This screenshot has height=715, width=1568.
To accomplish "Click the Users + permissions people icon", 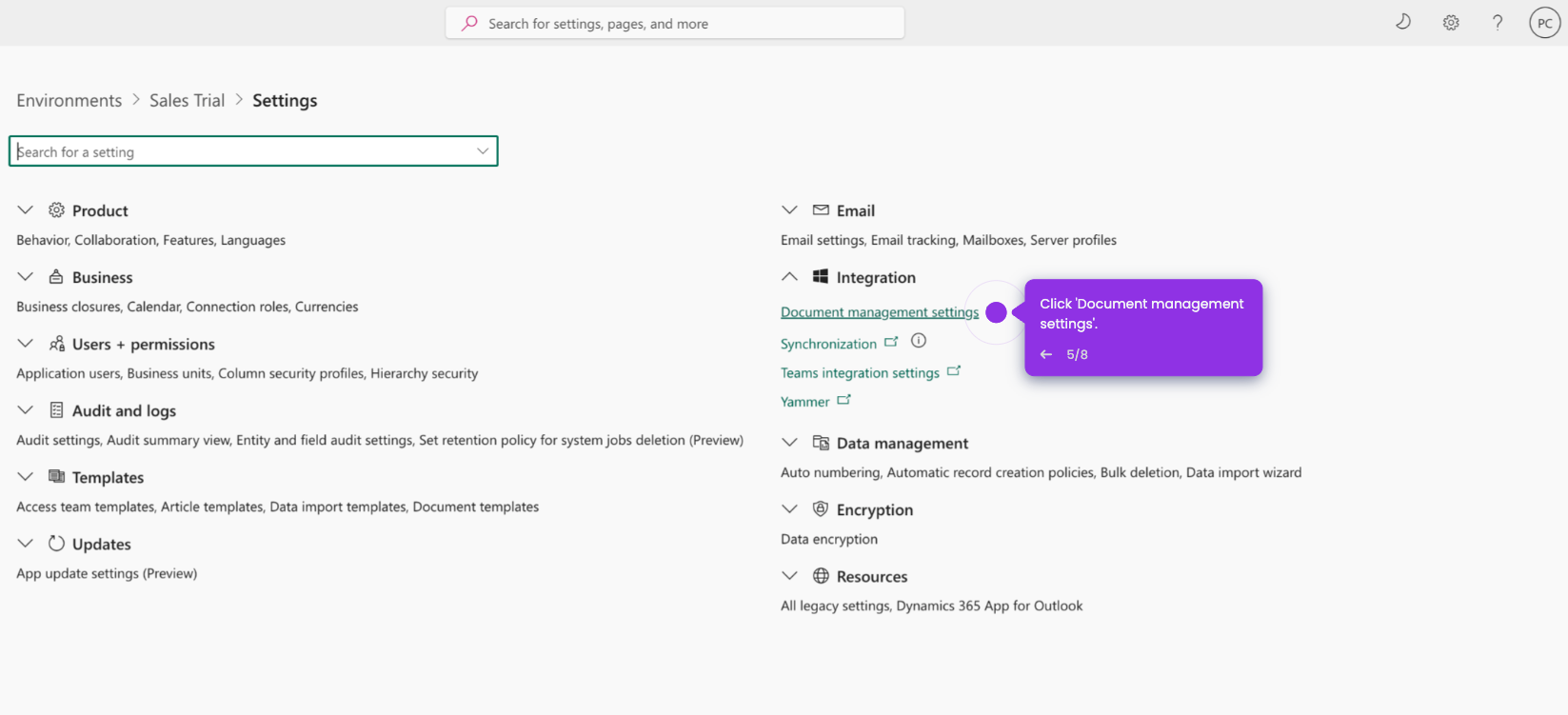I will 57,344.
